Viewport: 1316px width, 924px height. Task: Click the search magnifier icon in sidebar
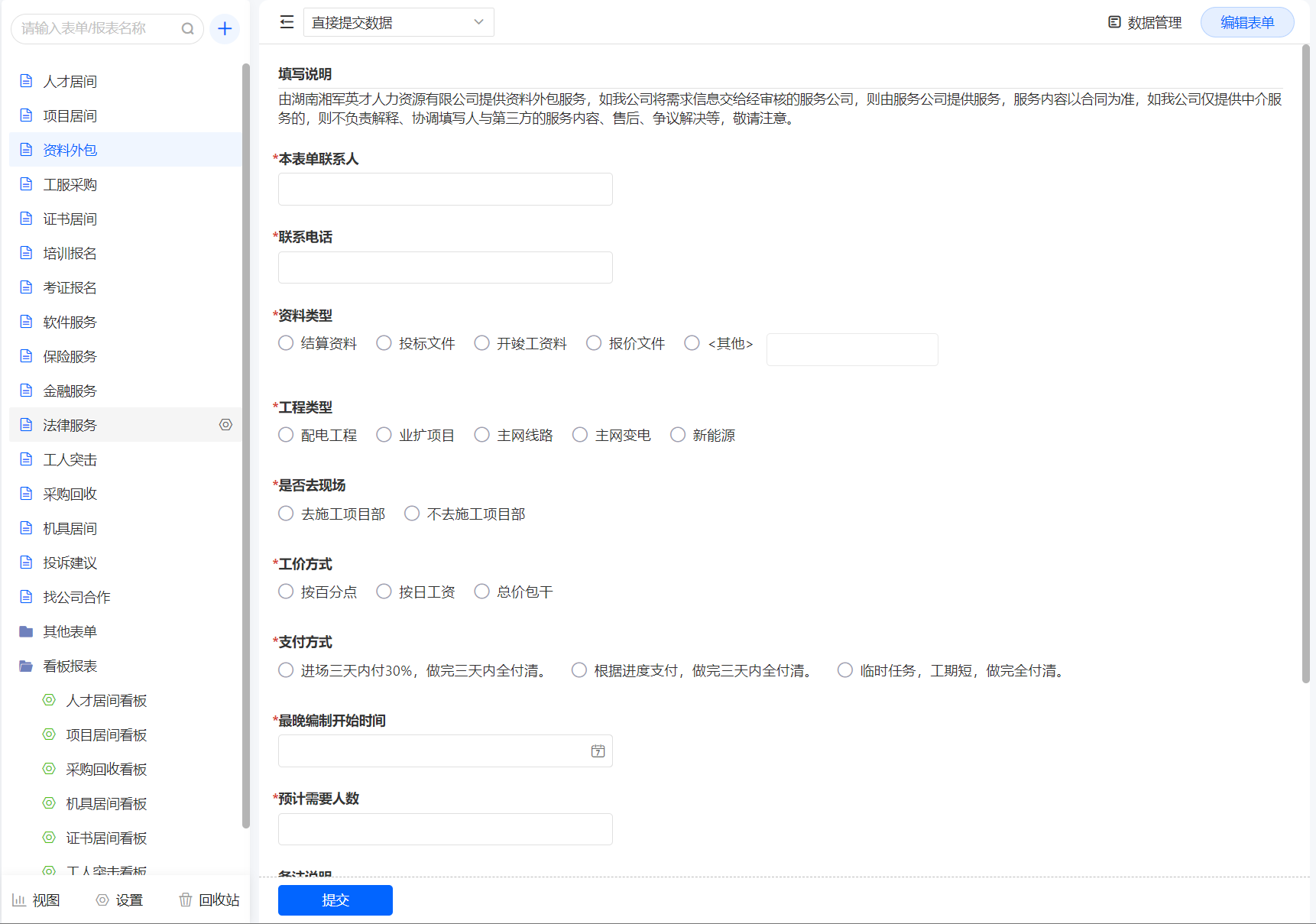pyautogui.click(x=187, y=29)
